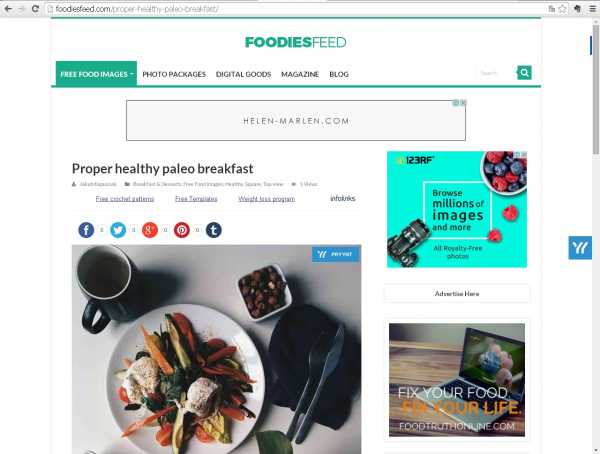The height and width of the screenshot is (454, 600).
Task: Go to the Magazine section
Action: pos(300,74)
